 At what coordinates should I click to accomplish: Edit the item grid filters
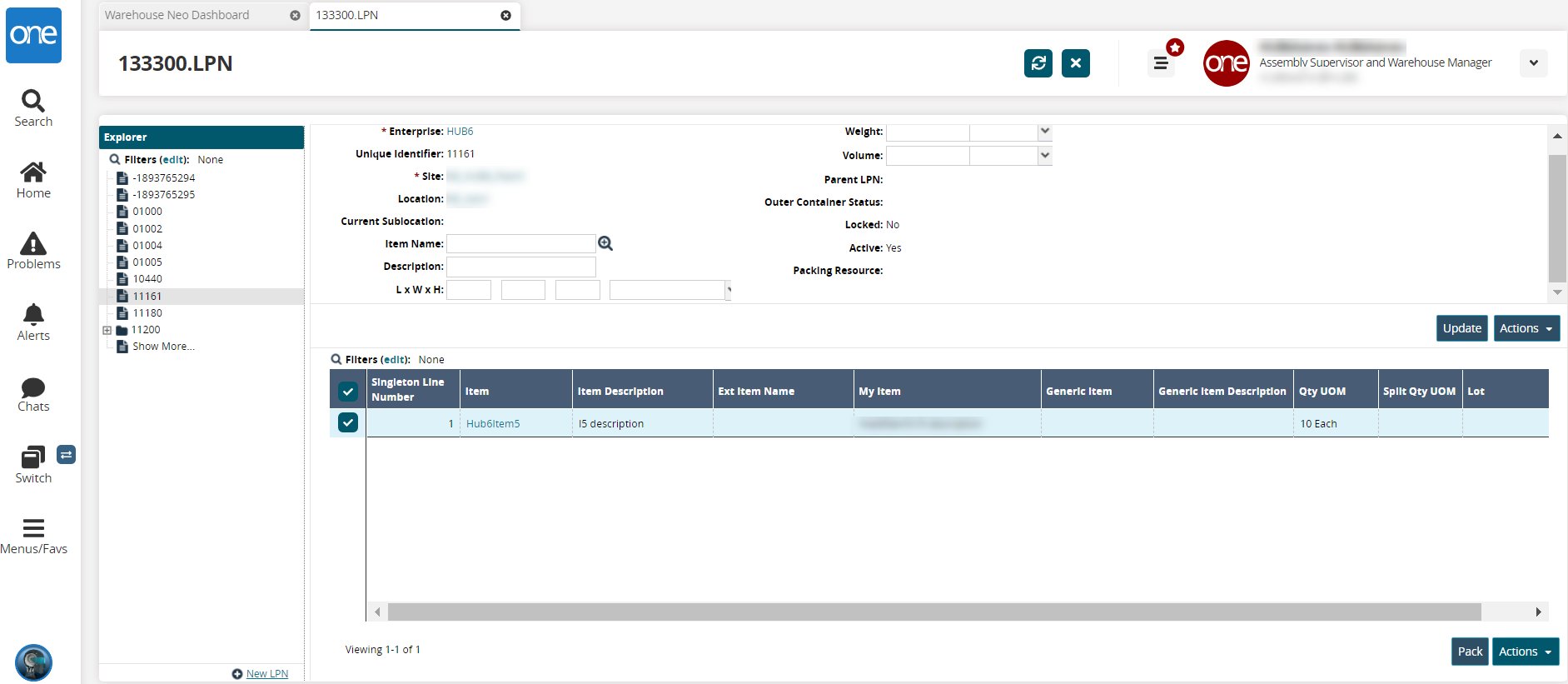click(x=395, y=359)
